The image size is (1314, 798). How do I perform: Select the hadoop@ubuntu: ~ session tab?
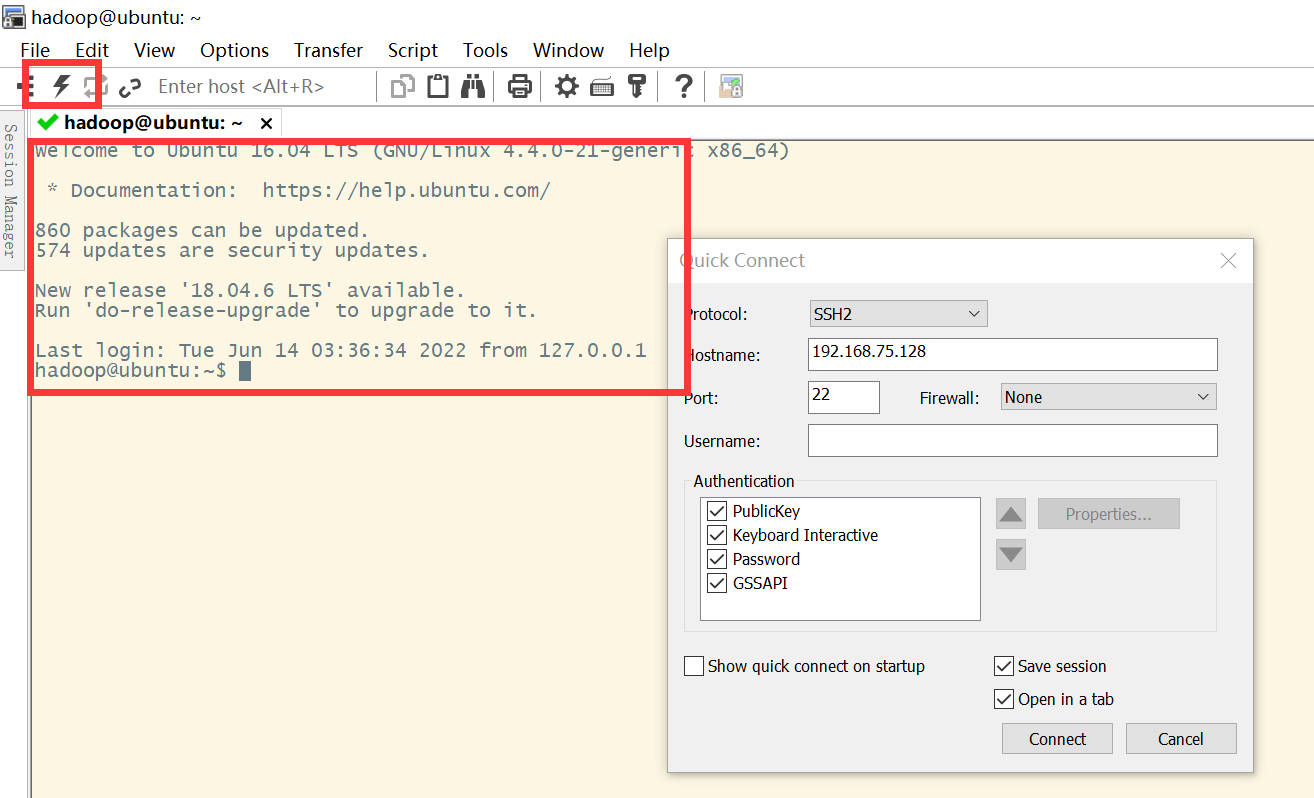153,123
